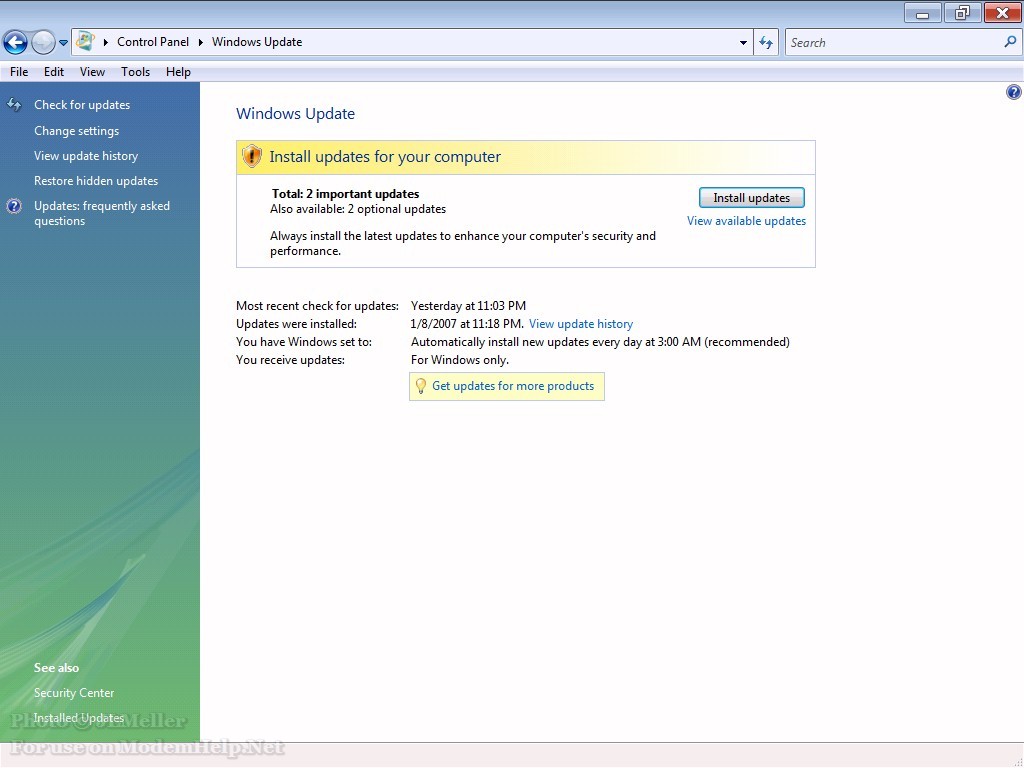Click 'You receive updates:' label
The image size is (1024, 768).
tap(290, 360)
